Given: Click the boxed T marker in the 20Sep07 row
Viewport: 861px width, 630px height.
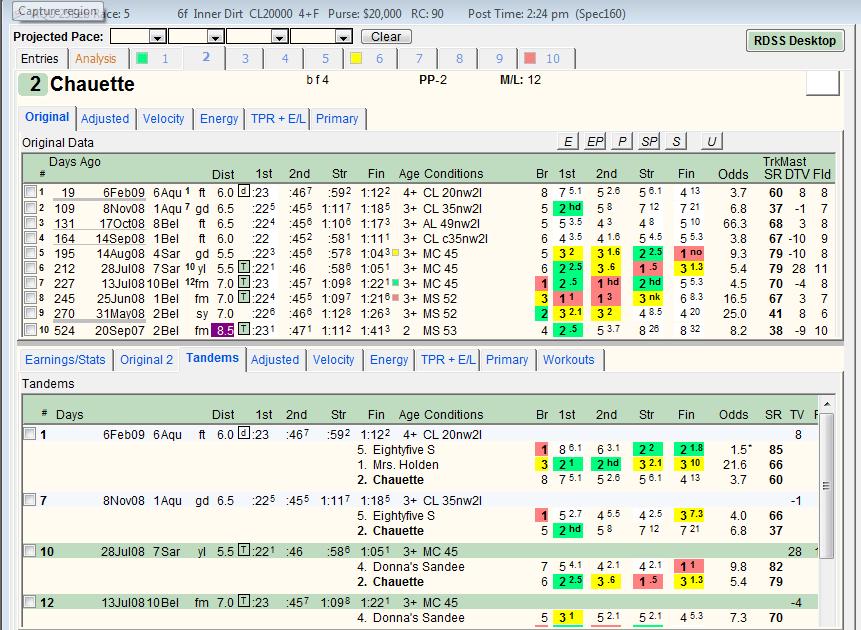Looking at the screenshot, I should click(x=244, y=329).
